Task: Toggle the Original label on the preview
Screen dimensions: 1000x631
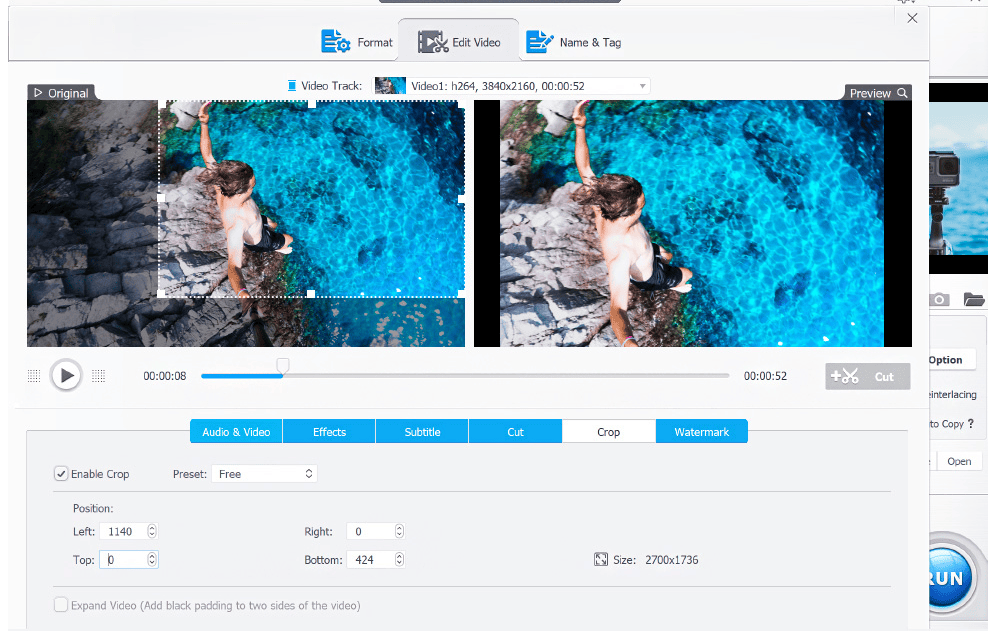Action: (60, 92)
